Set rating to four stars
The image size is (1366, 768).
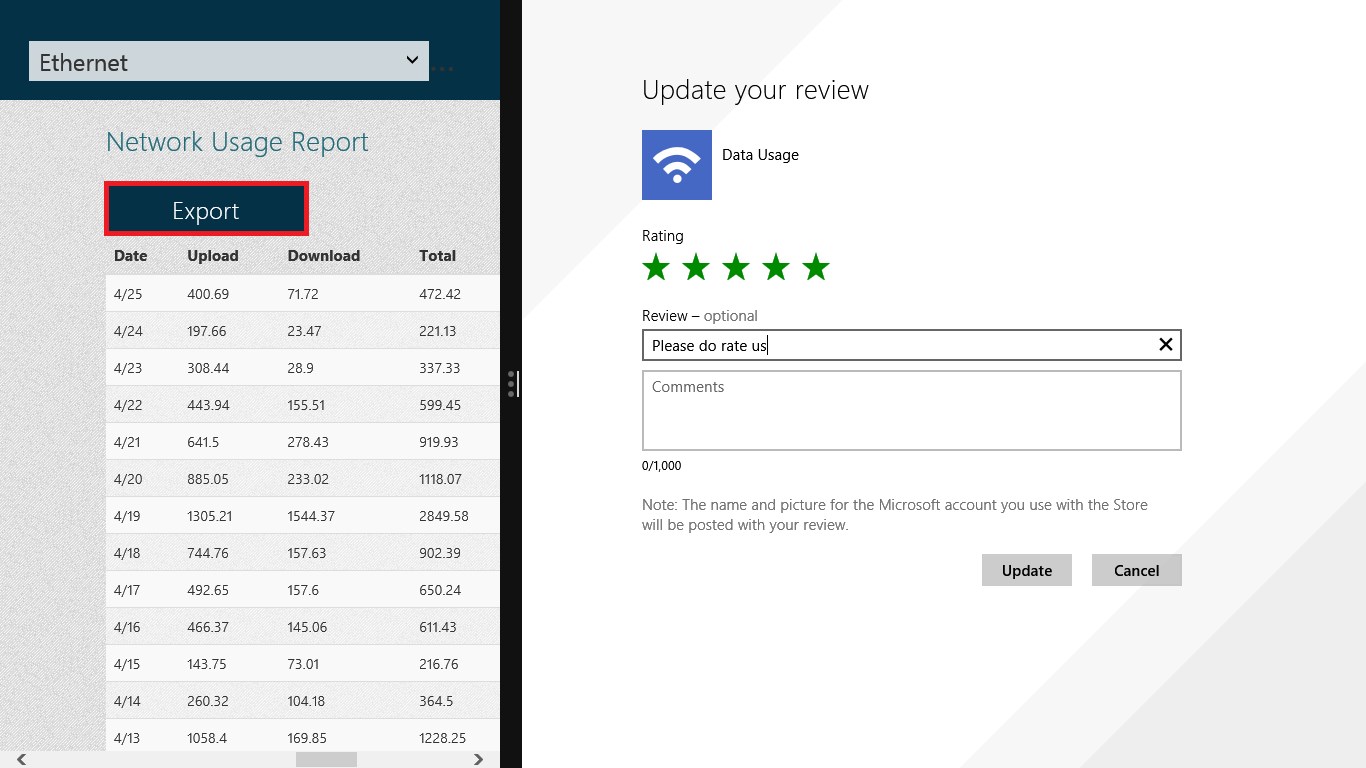click(776, 267)
